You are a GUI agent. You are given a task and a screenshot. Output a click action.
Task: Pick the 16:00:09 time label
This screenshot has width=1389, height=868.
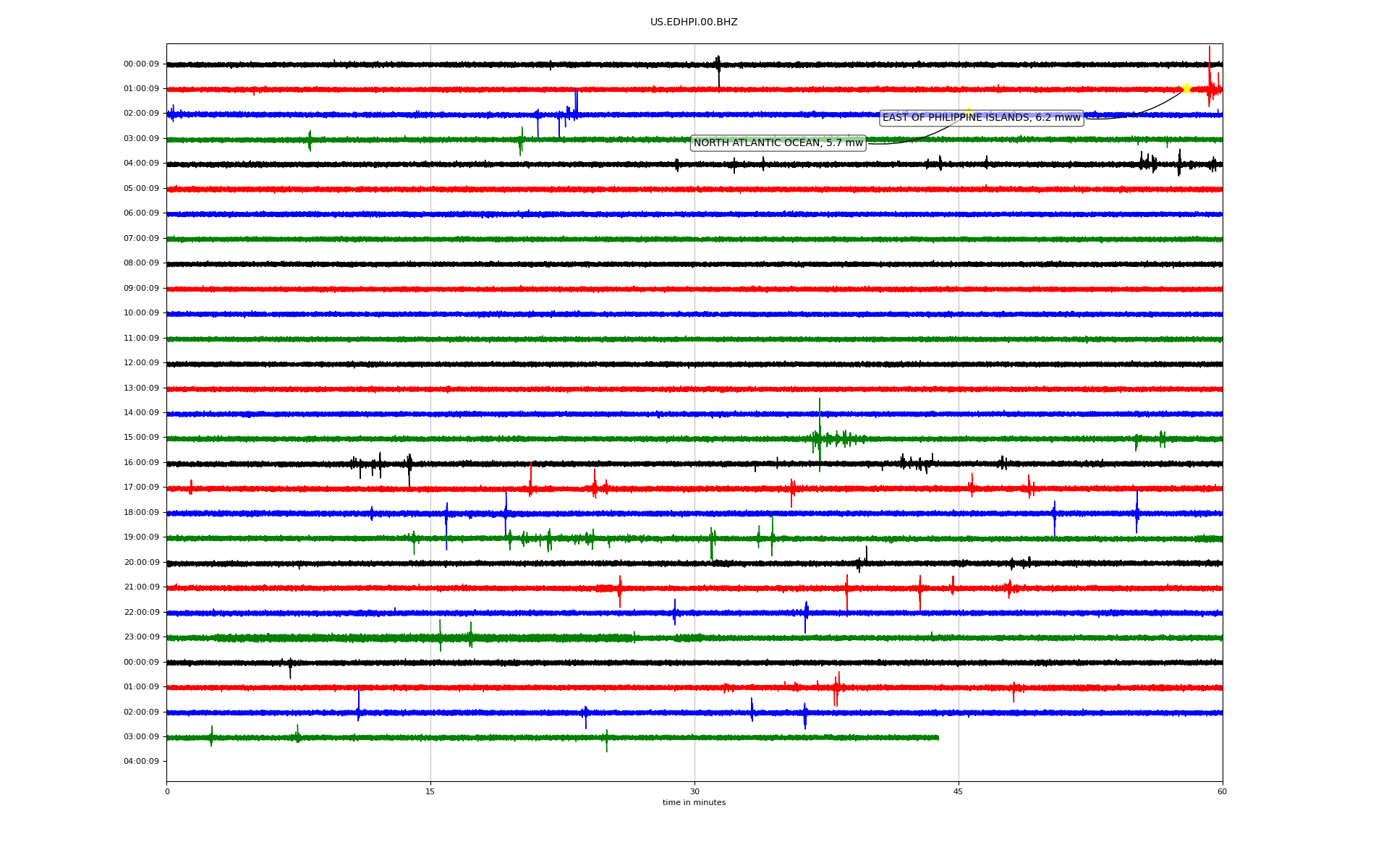point(141,463)
